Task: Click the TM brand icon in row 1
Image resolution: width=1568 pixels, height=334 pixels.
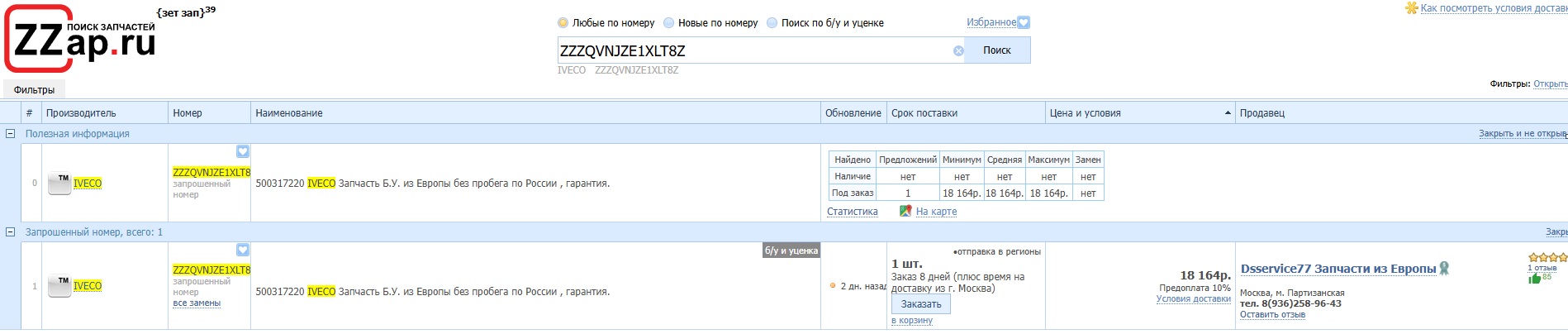Action: coord(59,286)
